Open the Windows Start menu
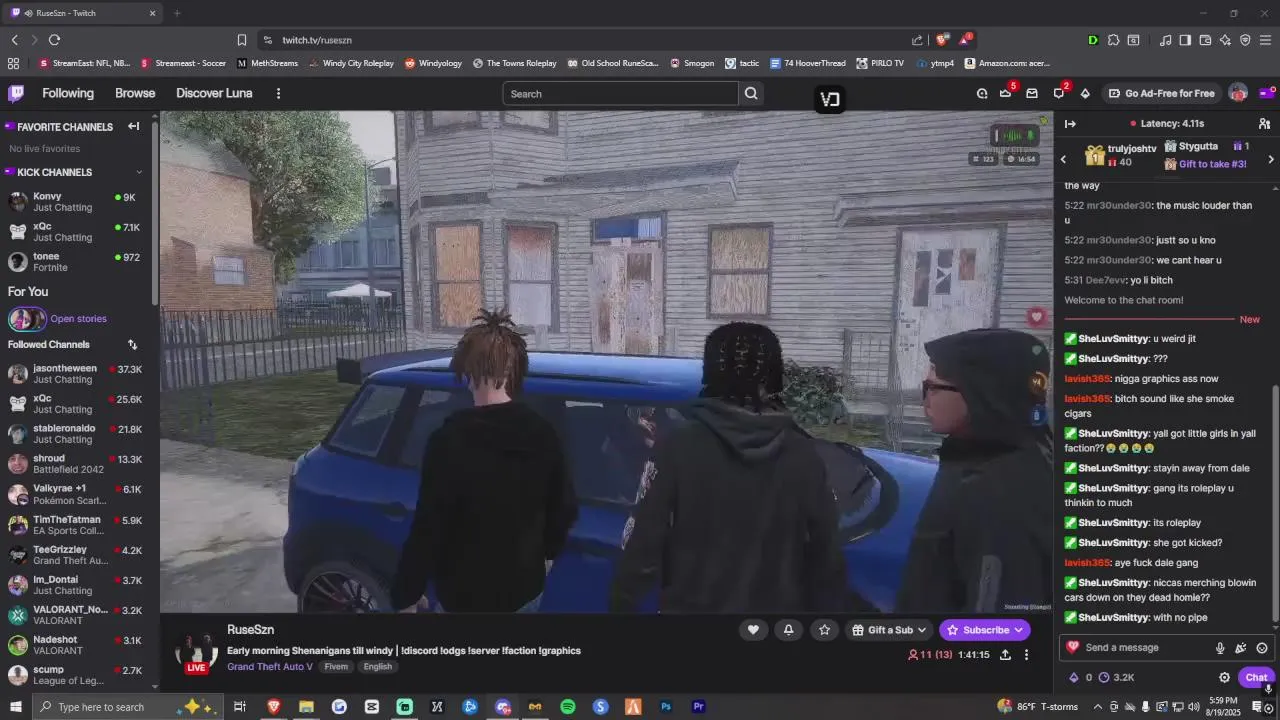 [x=15, y=707]
